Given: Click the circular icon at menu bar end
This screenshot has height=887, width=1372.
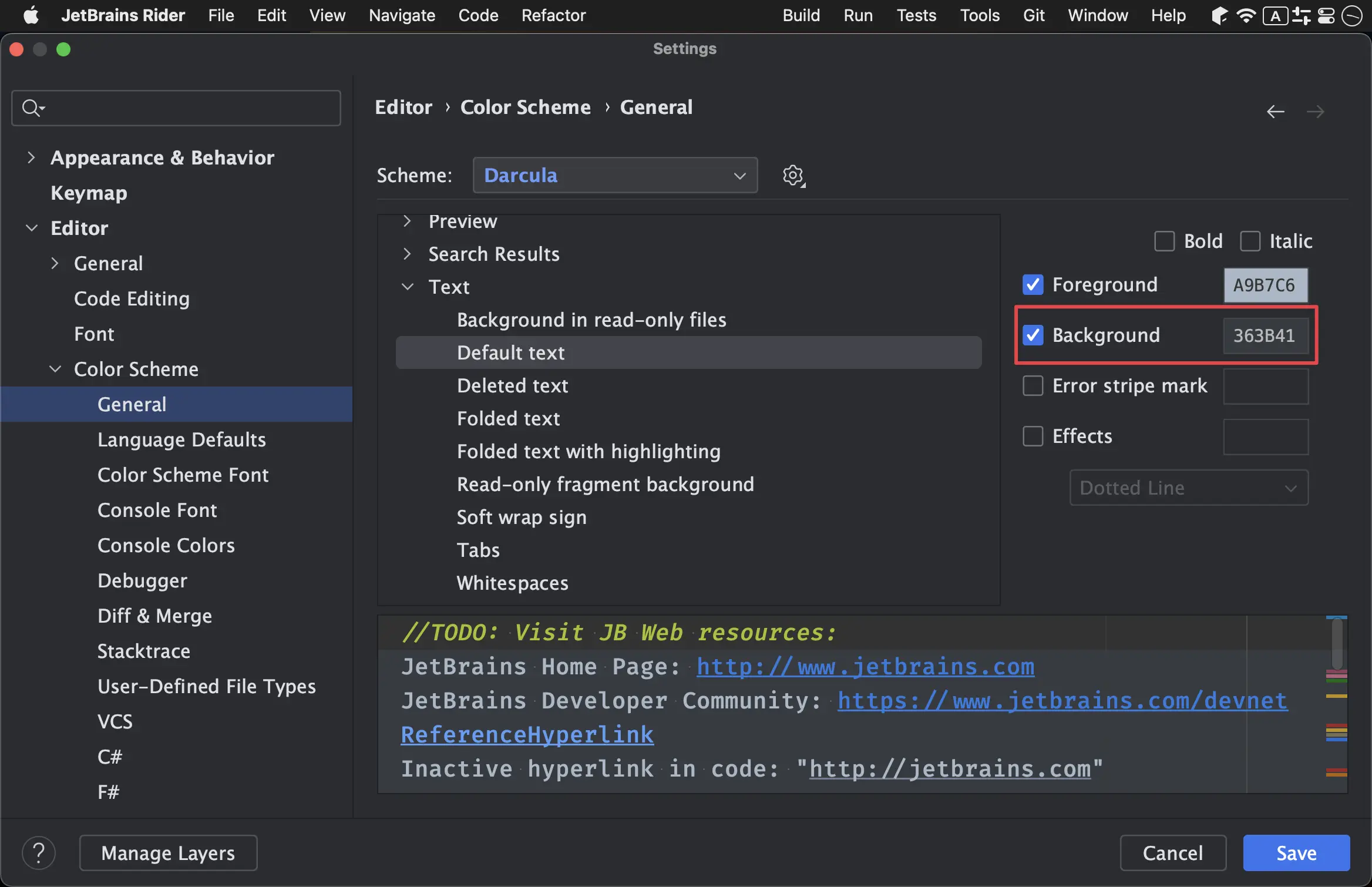Looking at the screenshot, I should pyautogui.click(x=1351, y=16).
